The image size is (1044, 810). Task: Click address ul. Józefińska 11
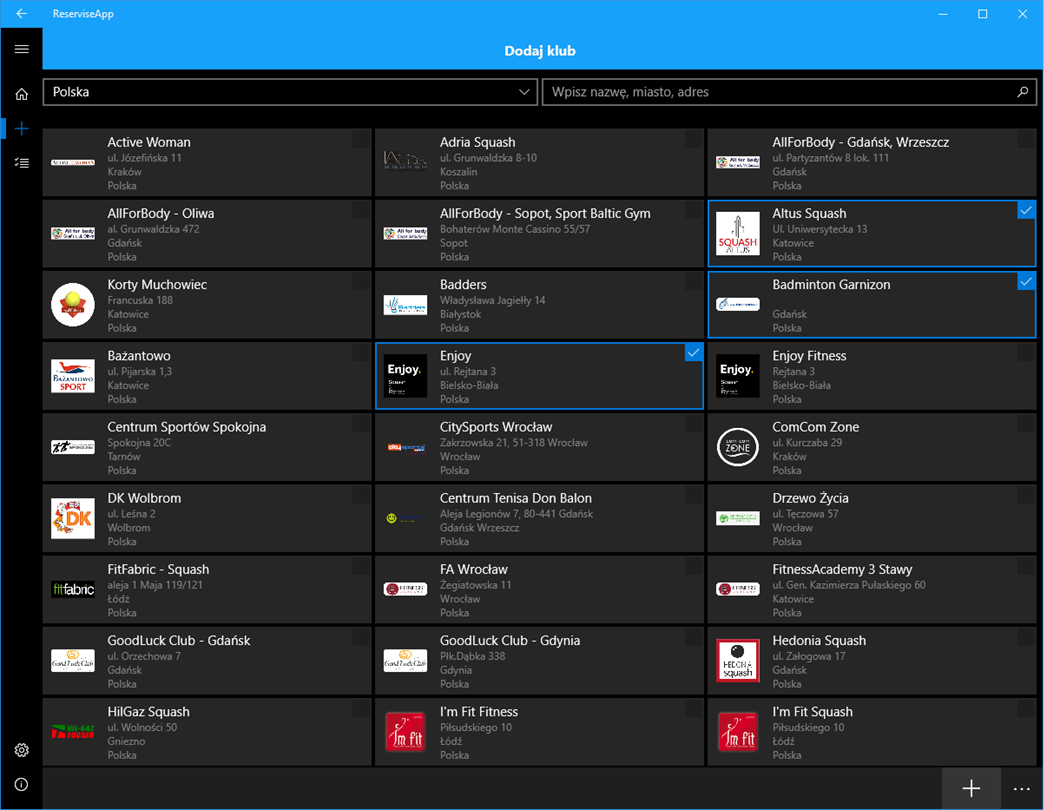click(x=144, y=158)
